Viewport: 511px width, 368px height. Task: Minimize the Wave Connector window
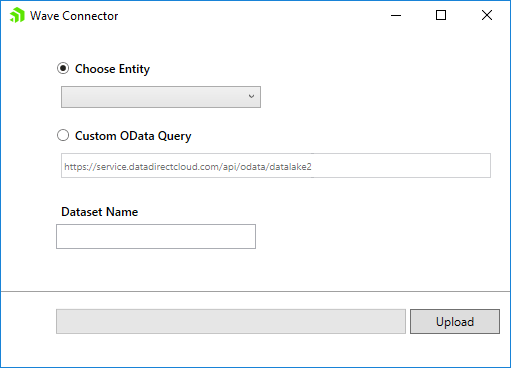tap(396, 15)
